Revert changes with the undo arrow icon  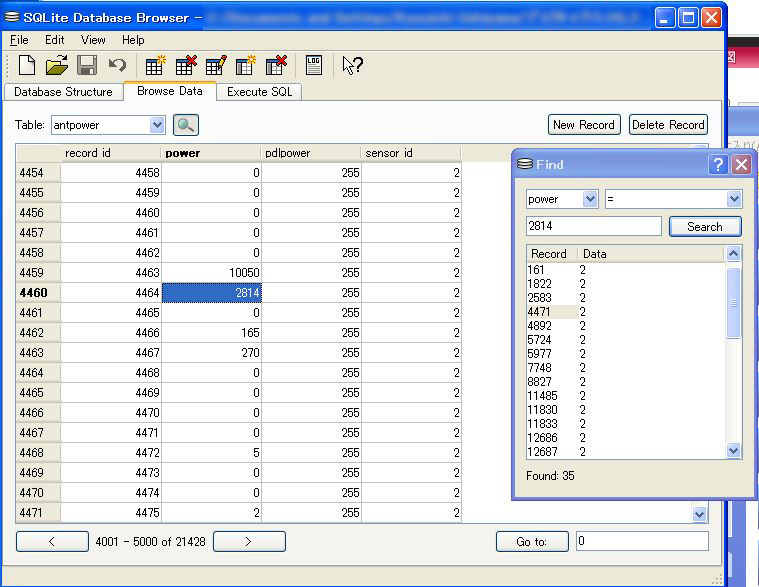[x=117, y=65]
